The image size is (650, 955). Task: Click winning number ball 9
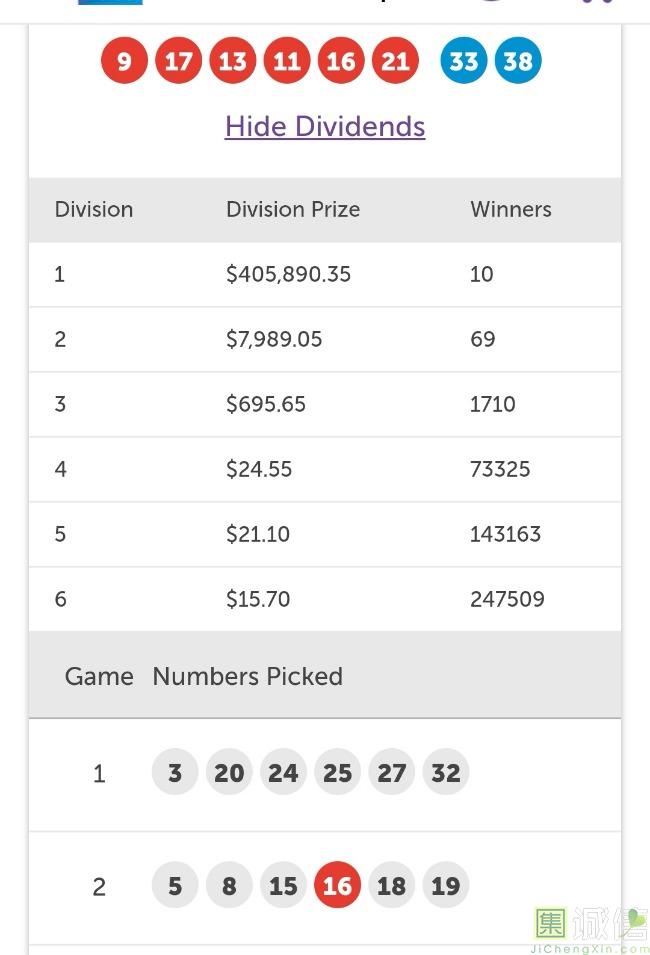click(124, 62)
